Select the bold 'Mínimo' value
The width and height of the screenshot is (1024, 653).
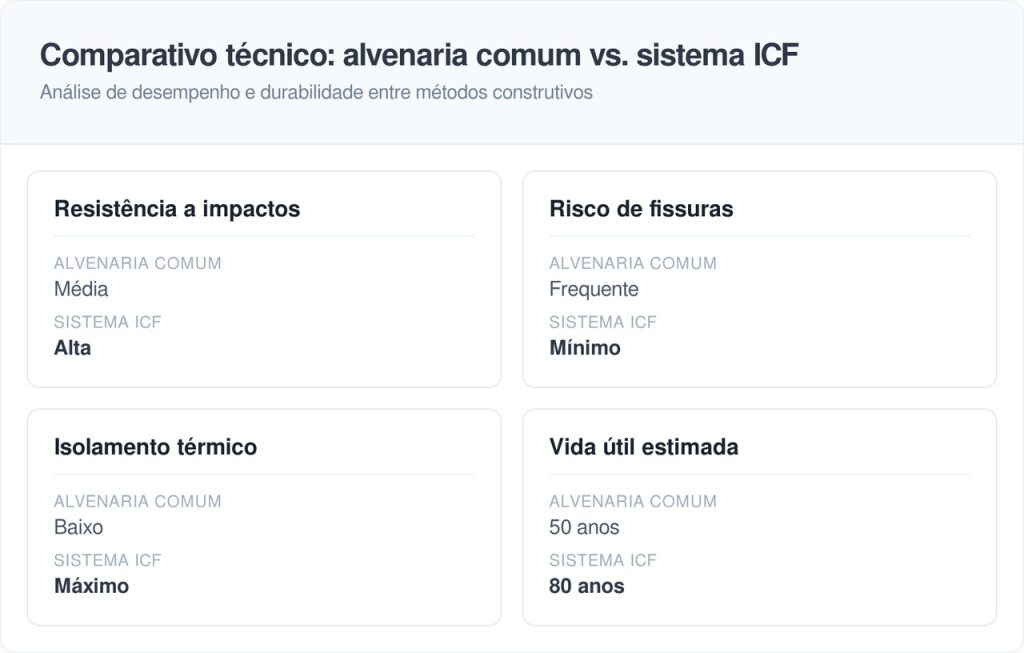pos(585,348)
